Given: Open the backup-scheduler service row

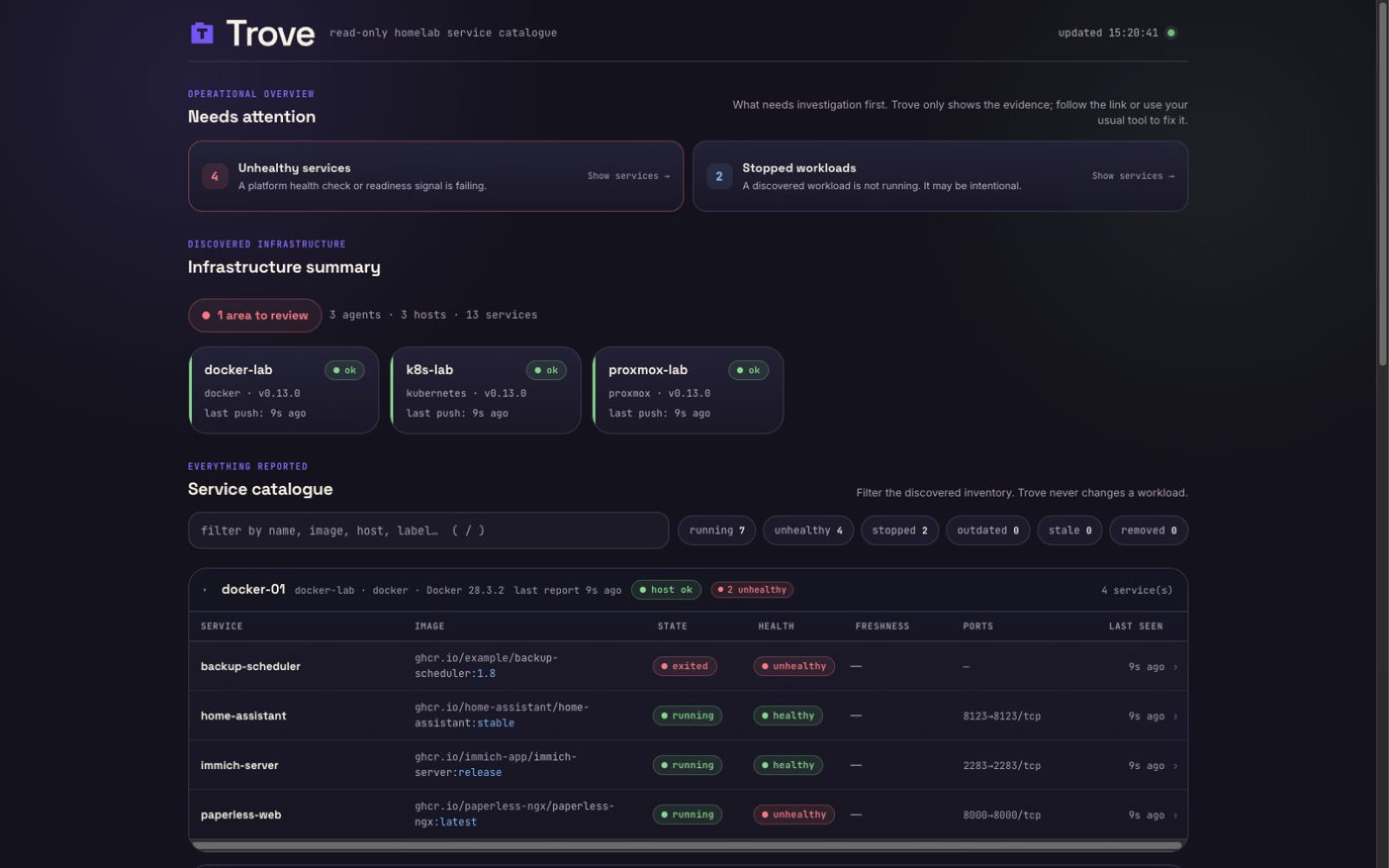Looking at the screenshot, I should point(688,667).
